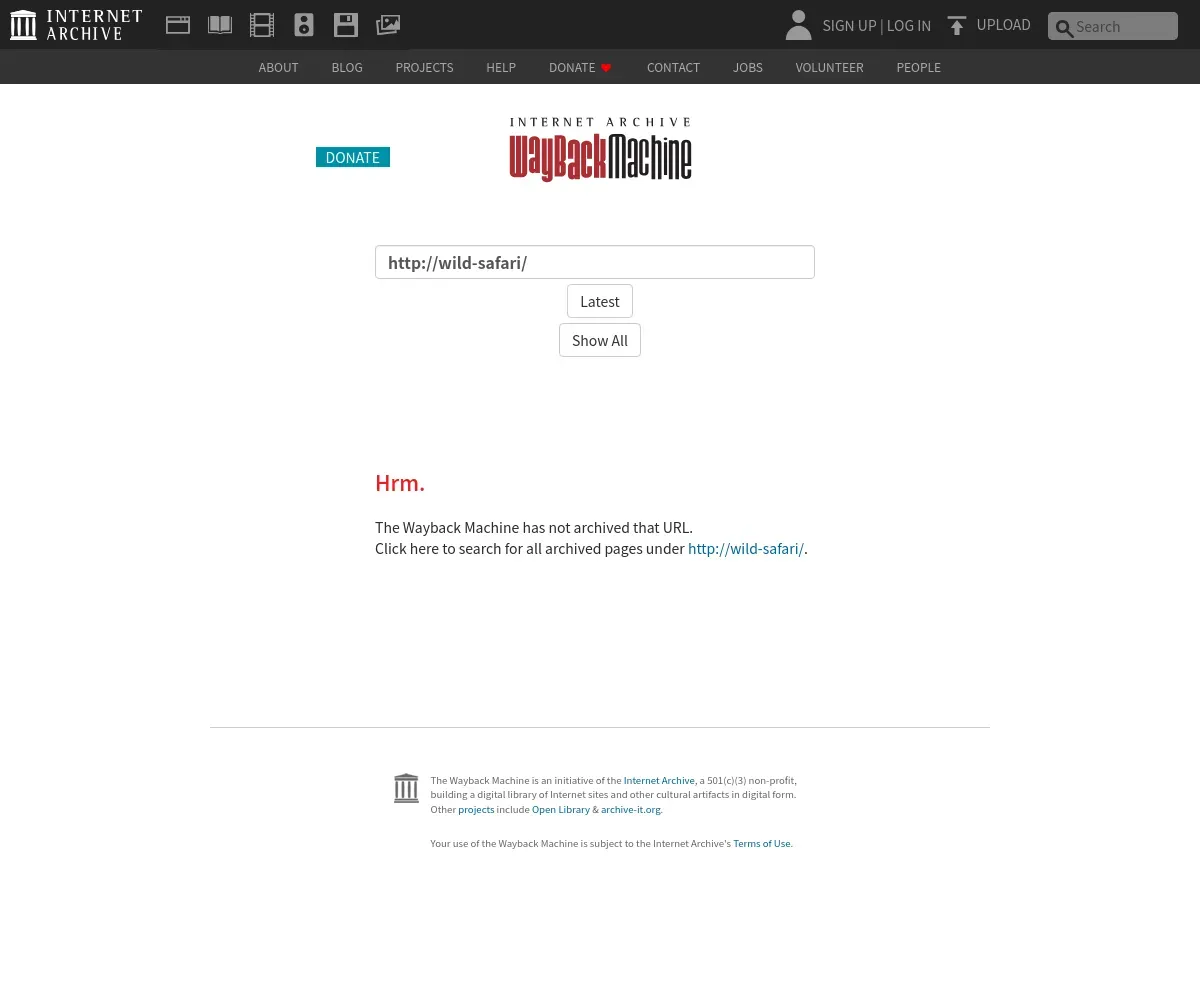Open the Video film-strip icon

pyautogui.click(x=262, y=25)
